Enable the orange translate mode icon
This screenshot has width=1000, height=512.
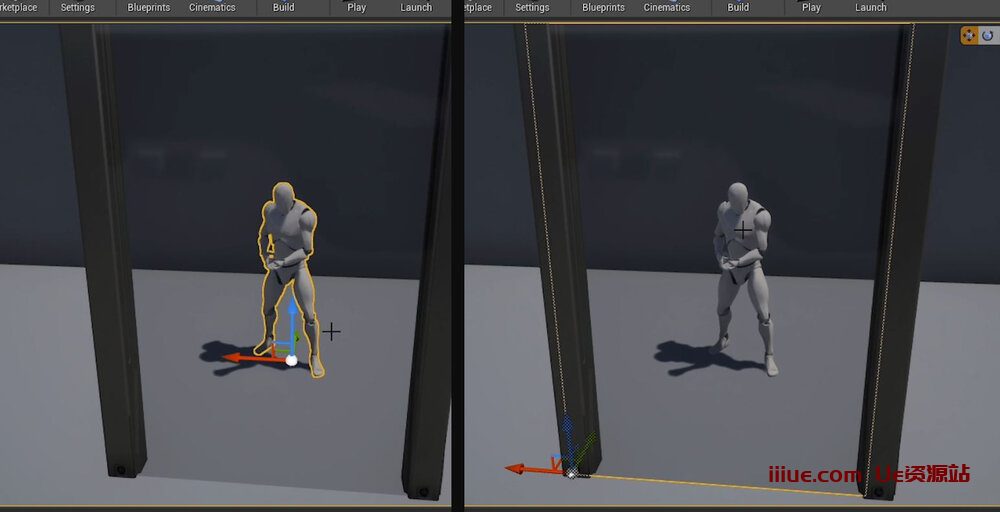pos(969,36)
